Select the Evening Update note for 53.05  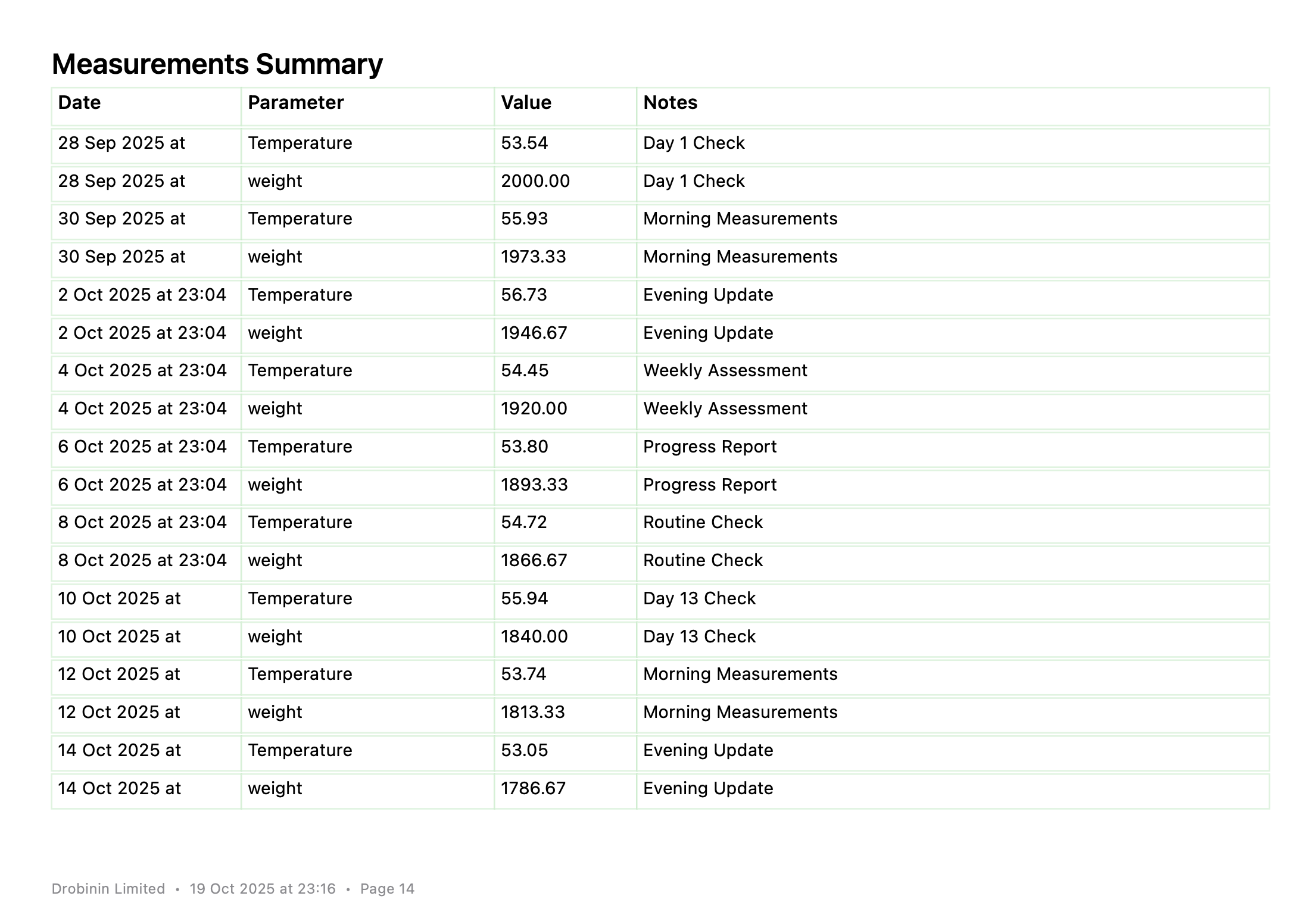point(708,751)
